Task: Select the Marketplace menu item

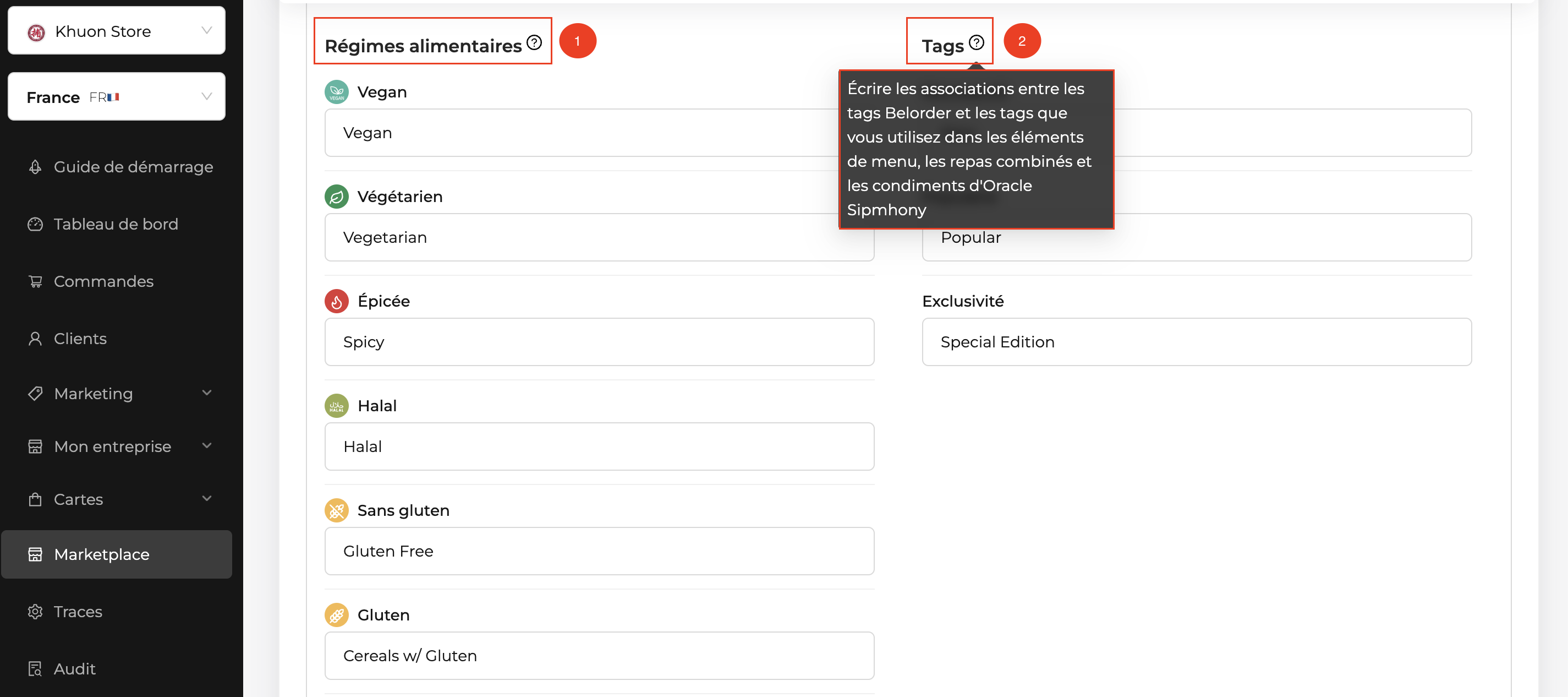Action: pyautogui.click(x=116, y=554)
